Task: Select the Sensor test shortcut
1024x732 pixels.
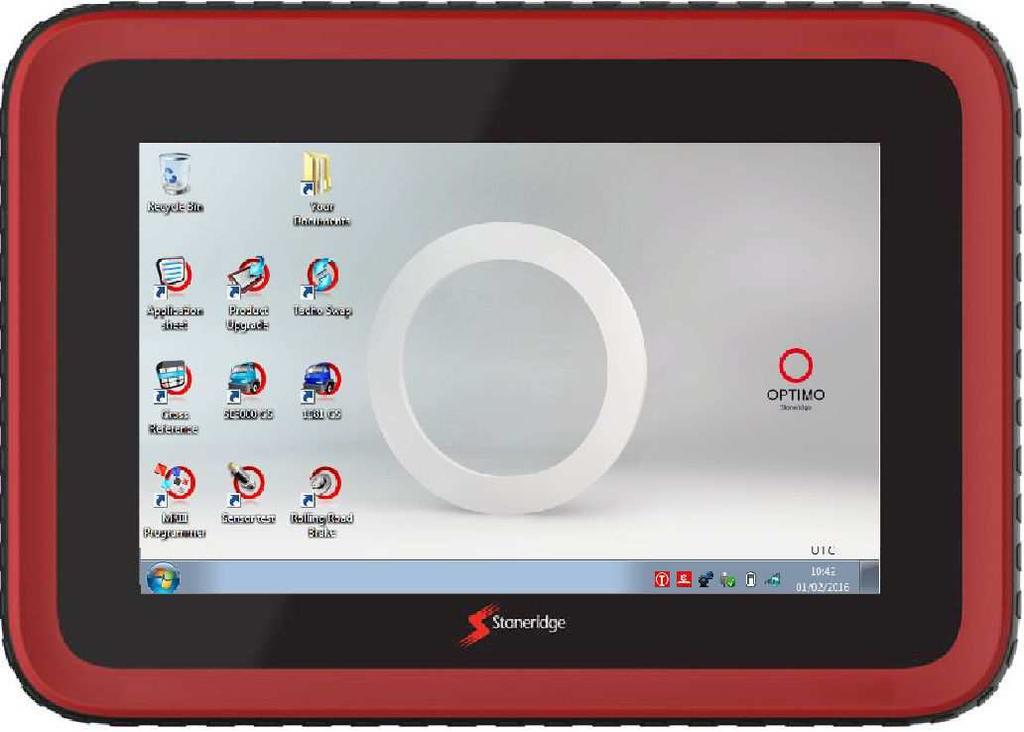Action: [248, 494]
